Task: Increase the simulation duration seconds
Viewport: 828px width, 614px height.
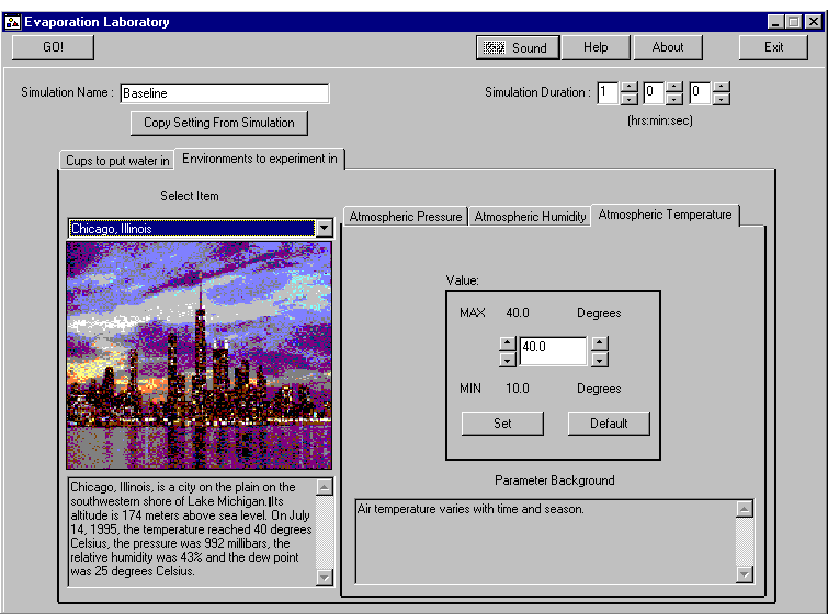Action: [721, 87]
